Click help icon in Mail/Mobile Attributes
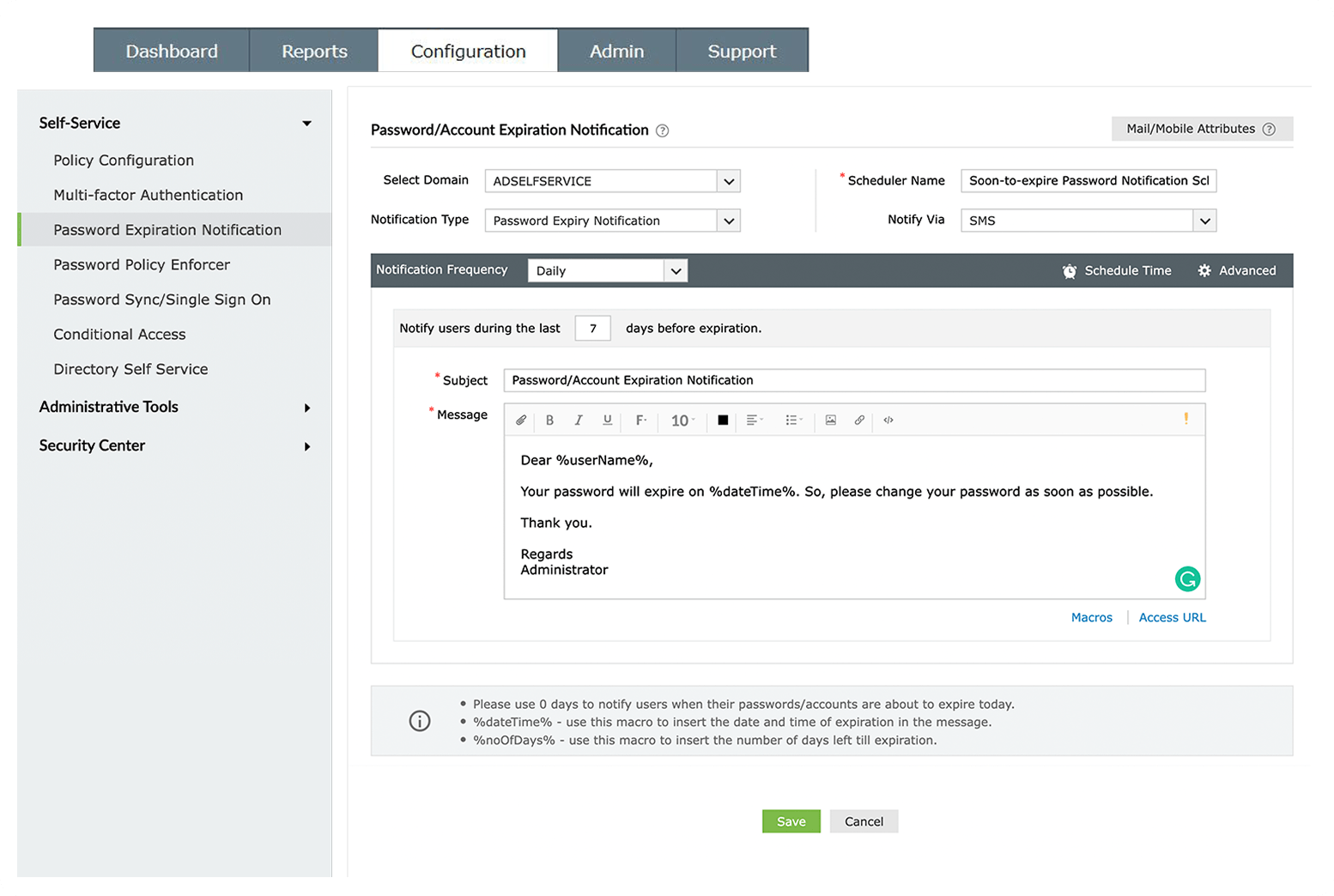This screenshot has height=896, width=1334. [1269, 129]
